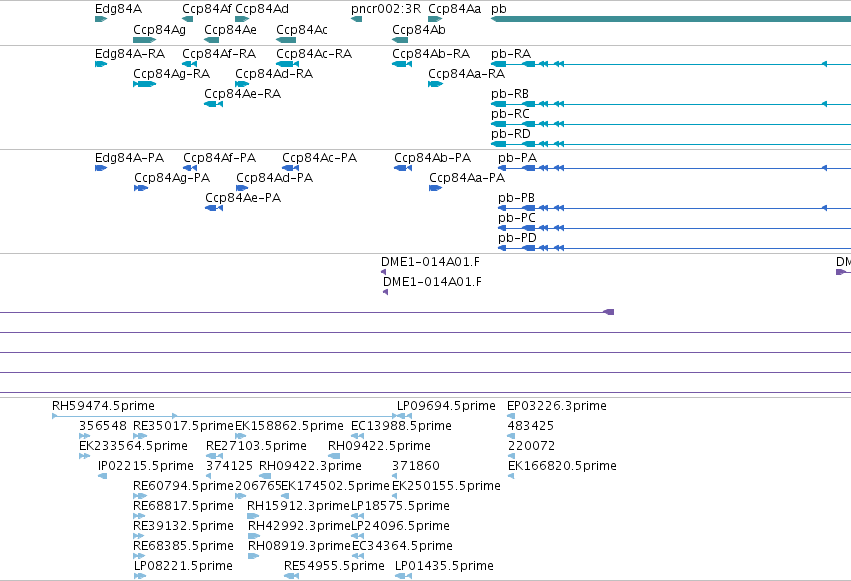Select the LP01435.5prime EST label

coord(444,566)
